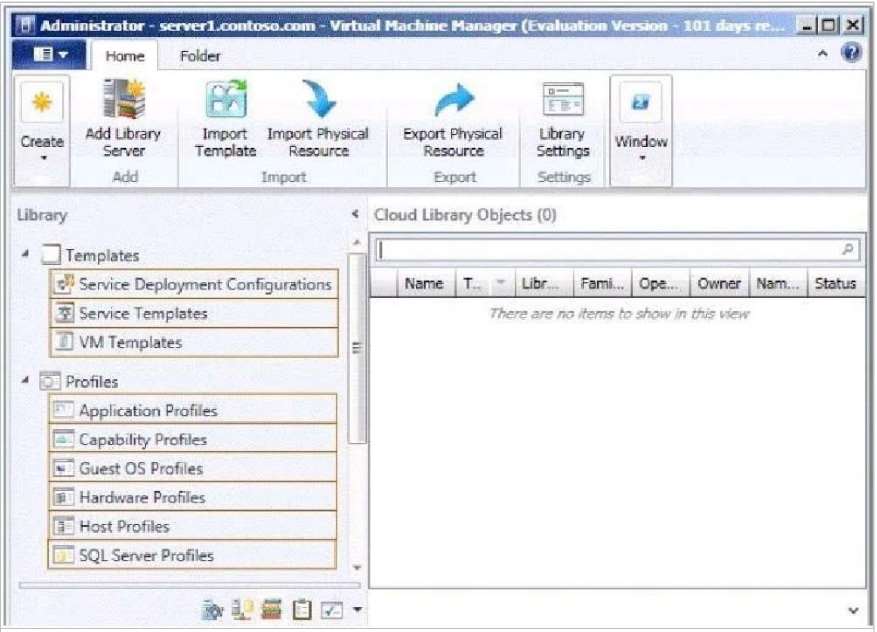
Task: Click the Service Templates node icon
Action: tap(65, 313)
